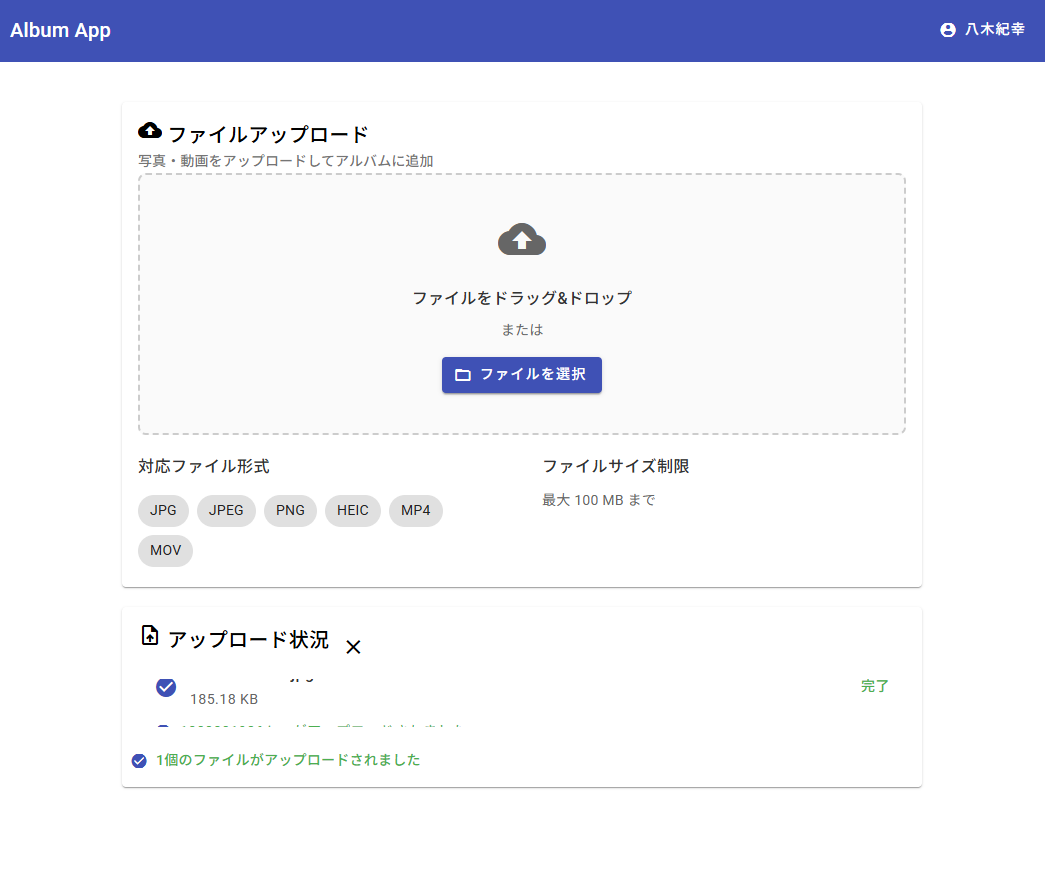Click the ファイルをドラッグ&ドロップ text
1045x881 pixels.
522,298
